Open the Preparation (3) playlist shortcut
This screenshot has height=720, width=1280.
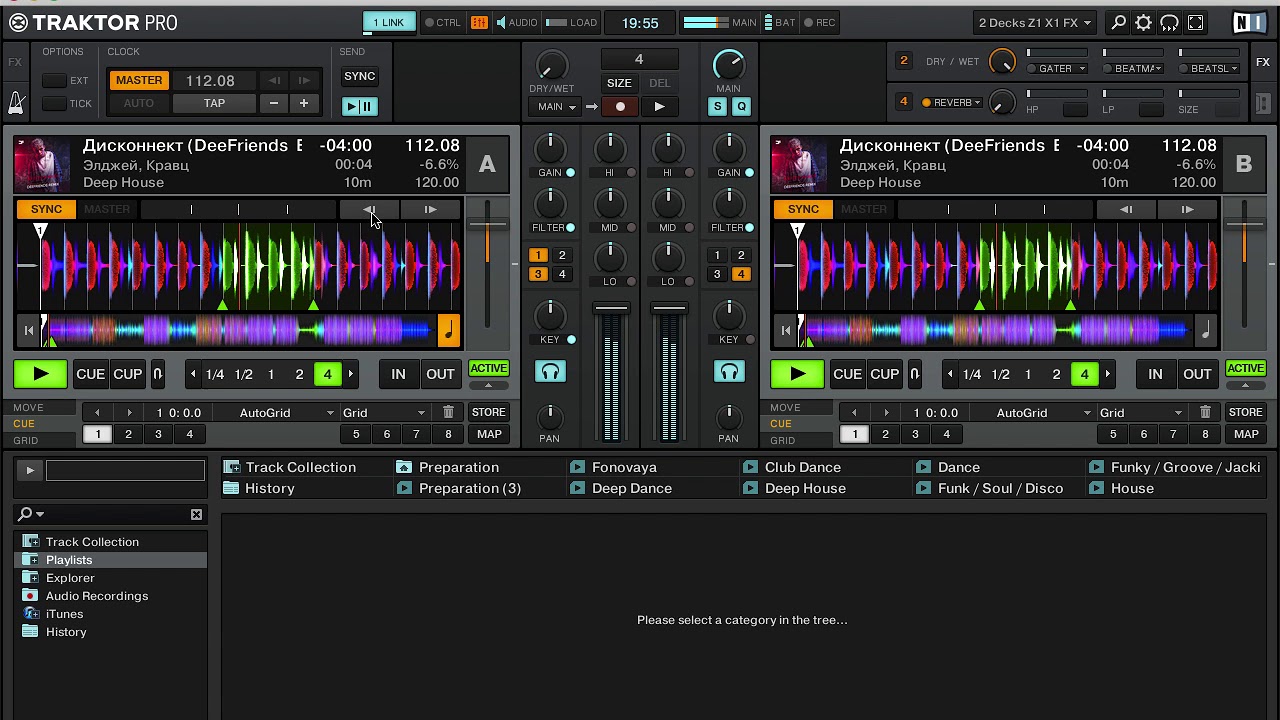pyautogui.click(x=470, y=488)
